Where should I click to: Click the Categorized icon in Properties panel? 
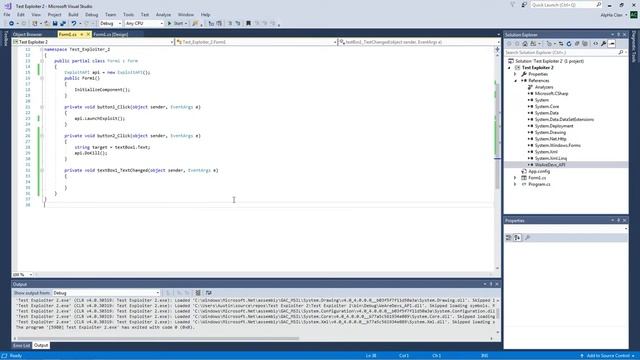tap(509, 238)
